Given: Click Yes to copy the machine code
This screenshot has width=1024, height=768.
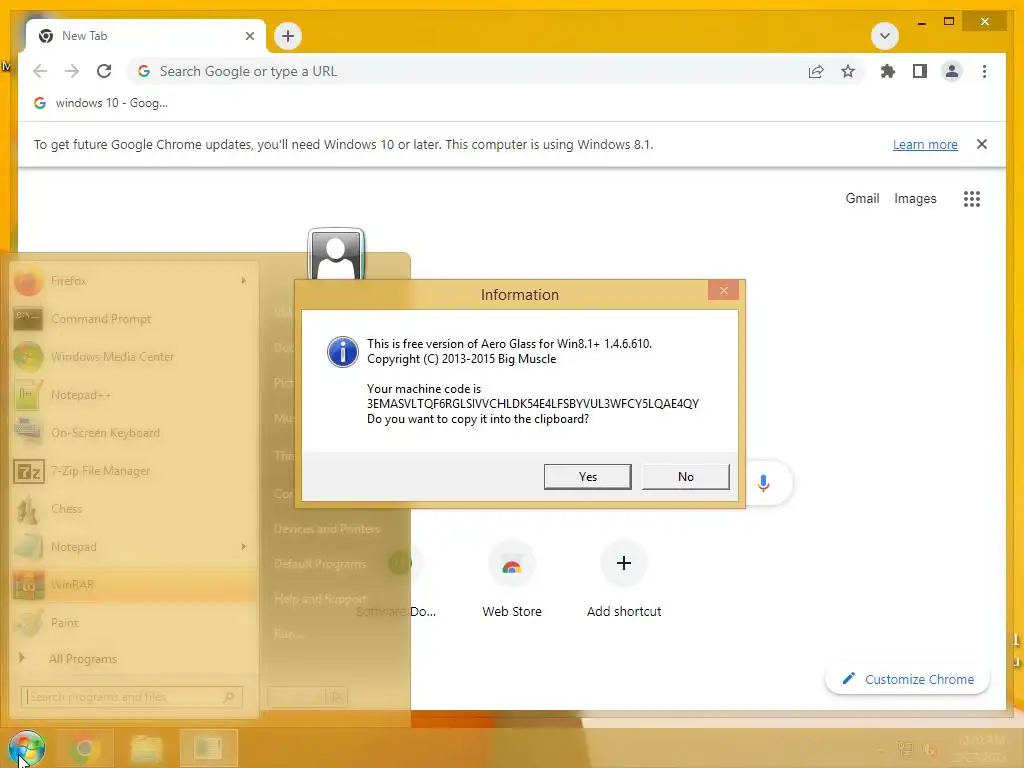Looking at the screenshot, I should pyautogui.click(x=587, y=477).
